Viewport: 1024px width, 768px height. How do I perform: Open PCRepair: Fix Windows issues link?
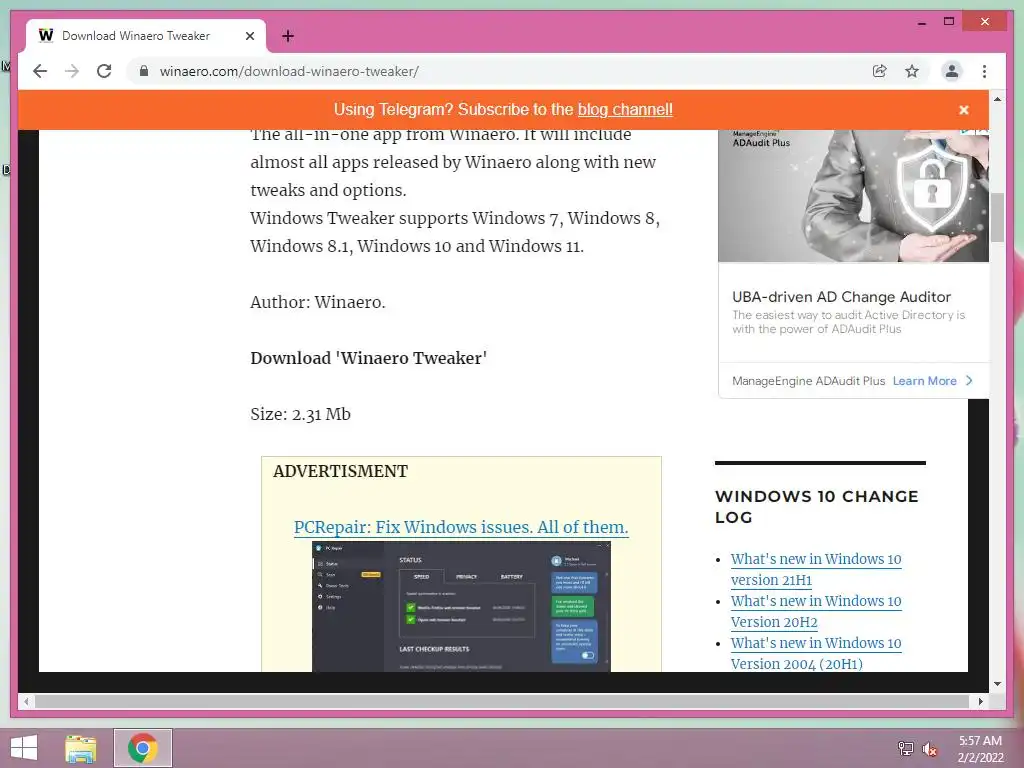(x=461, y=527)
